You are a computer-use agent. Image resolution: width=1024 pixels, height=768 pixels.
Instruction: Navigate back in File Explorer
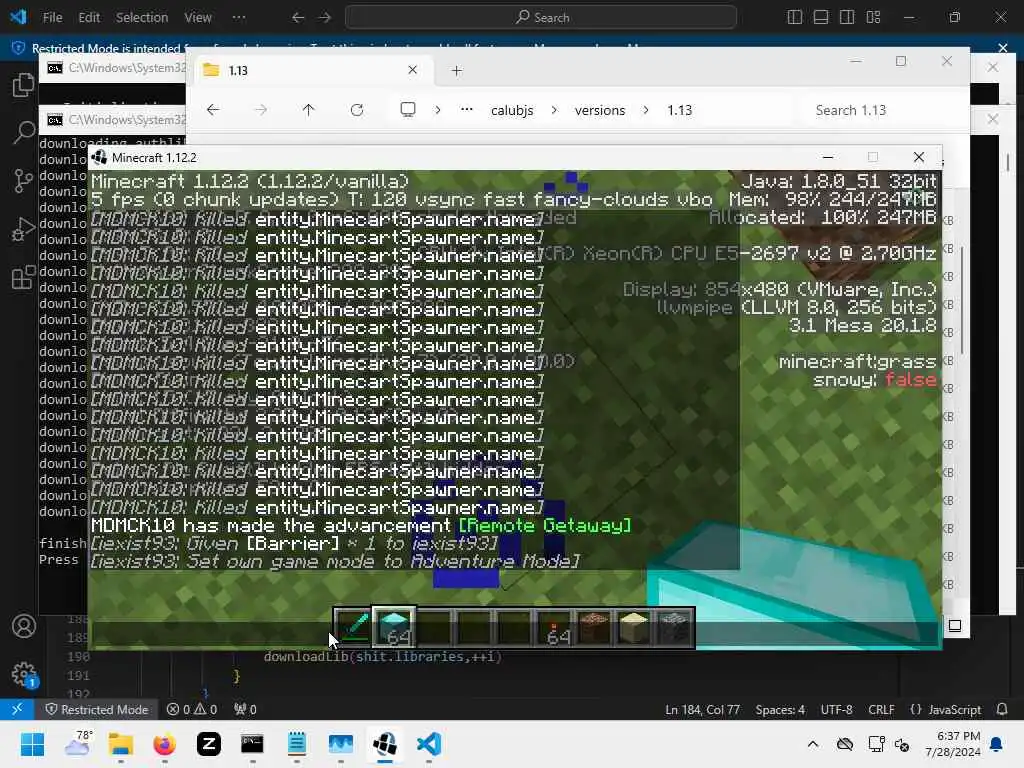tap(213, 110)
